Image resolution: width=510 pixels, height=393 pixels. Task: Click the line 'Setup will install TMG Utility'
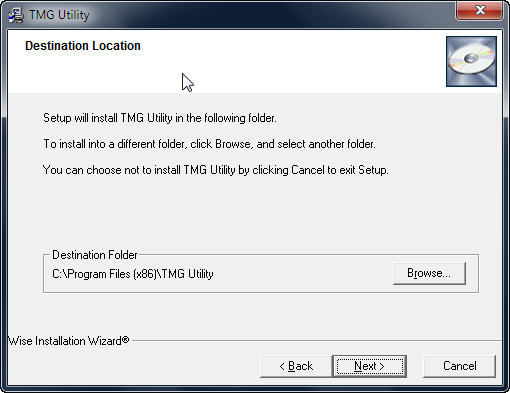tap(160, 118)
